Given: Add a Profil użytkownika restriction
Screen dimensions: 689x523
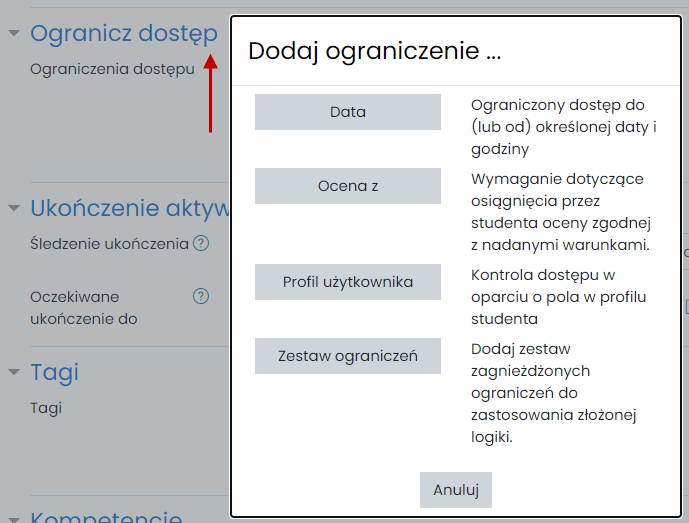Looking at the screenshot, I should pos(347,282).
